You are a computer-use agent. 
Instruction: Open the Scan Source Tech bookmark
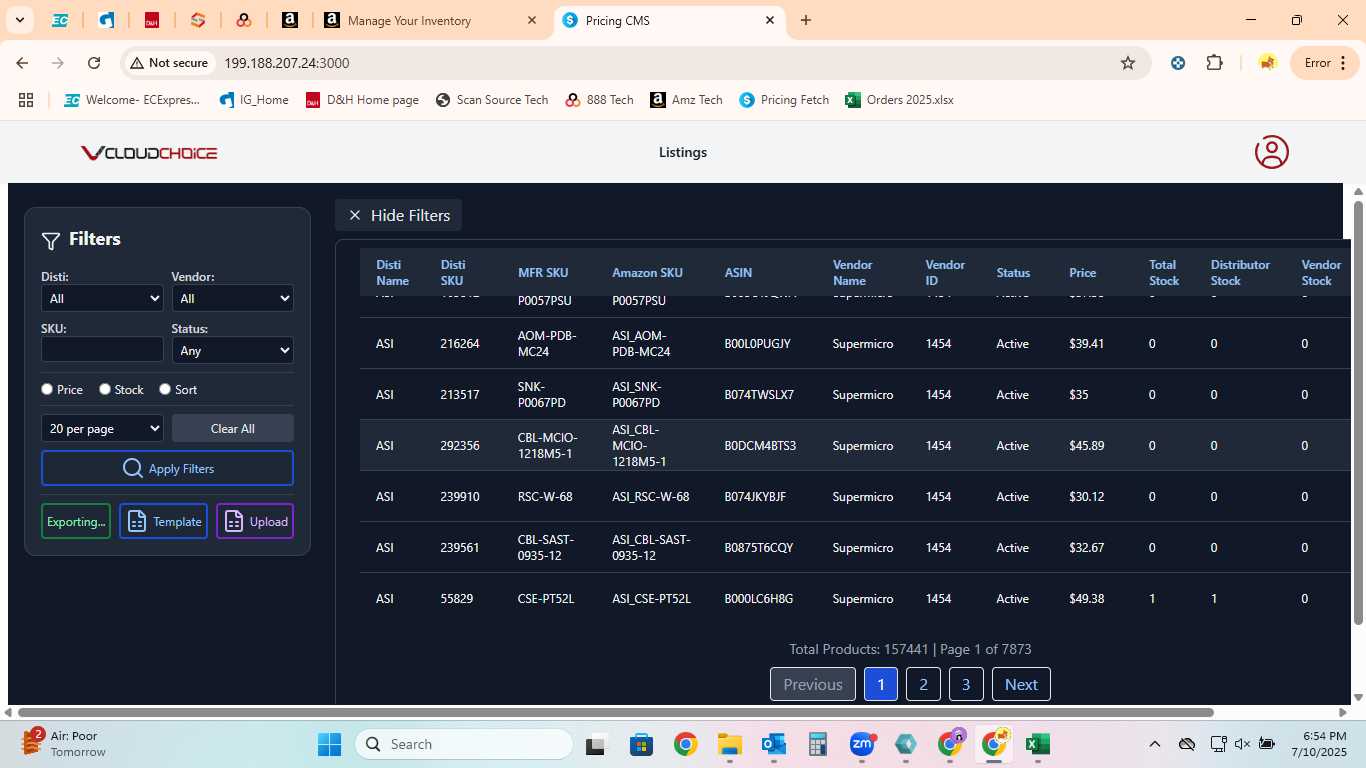492,100
